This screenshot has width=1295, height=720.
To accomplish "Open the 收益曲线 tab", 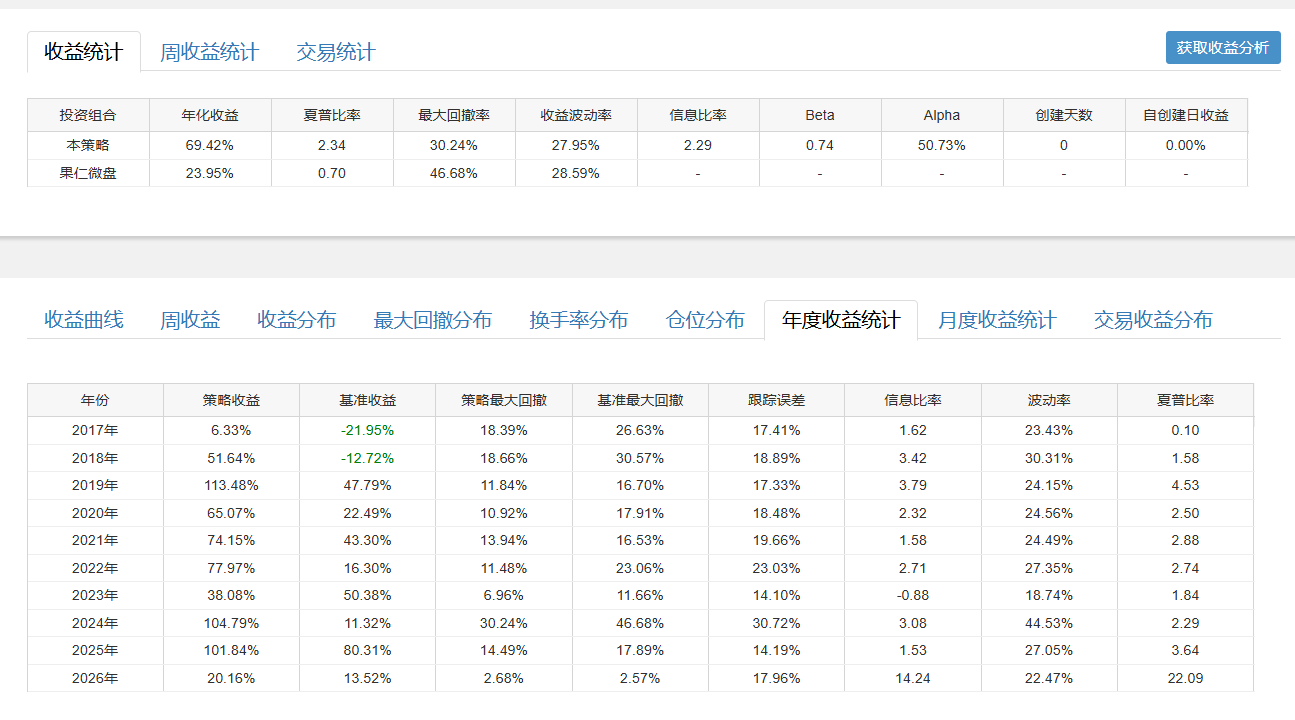I will pyautogui.click(x=84, y=320).
